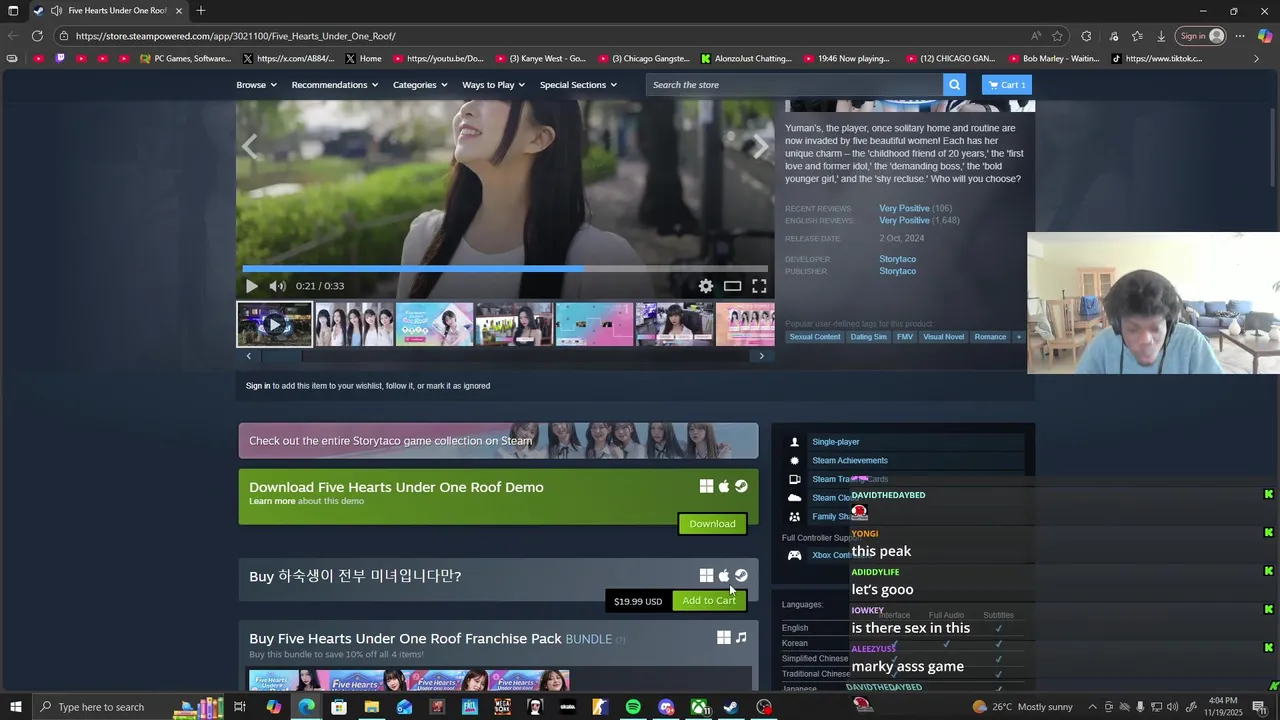The height and width of the screenshot is (720, 1280).
Task: Open the Kanye West bookmark
Action: point(541,59)
